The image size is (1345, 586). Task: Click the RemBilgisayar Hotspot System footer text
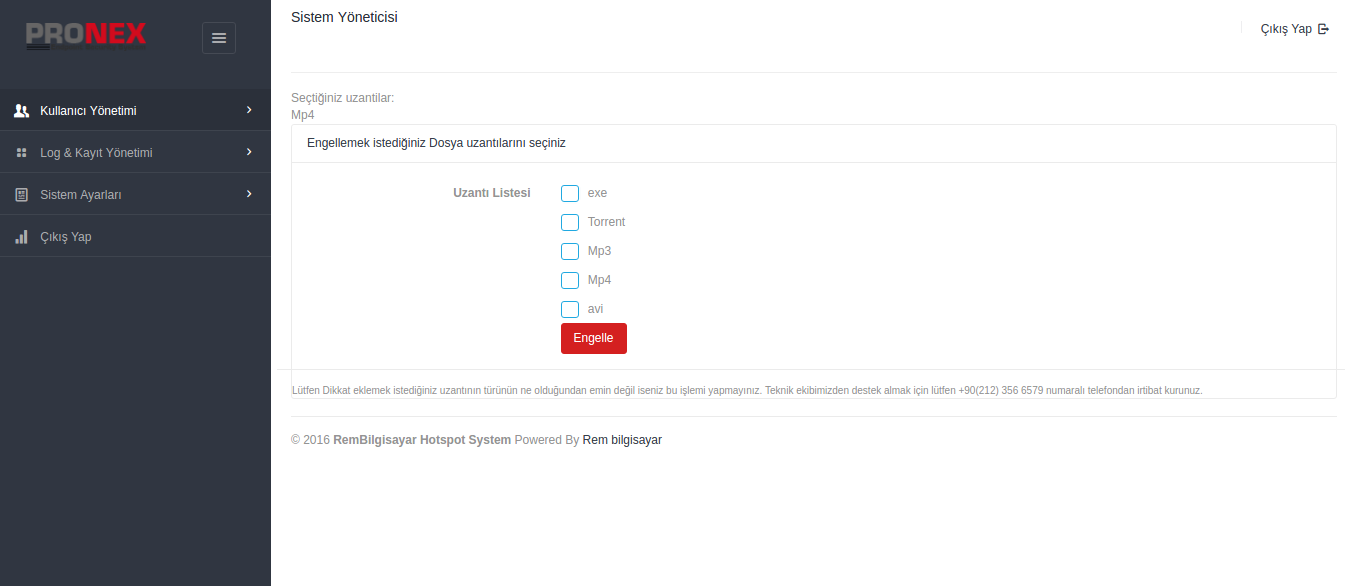(x=422, y=440)
